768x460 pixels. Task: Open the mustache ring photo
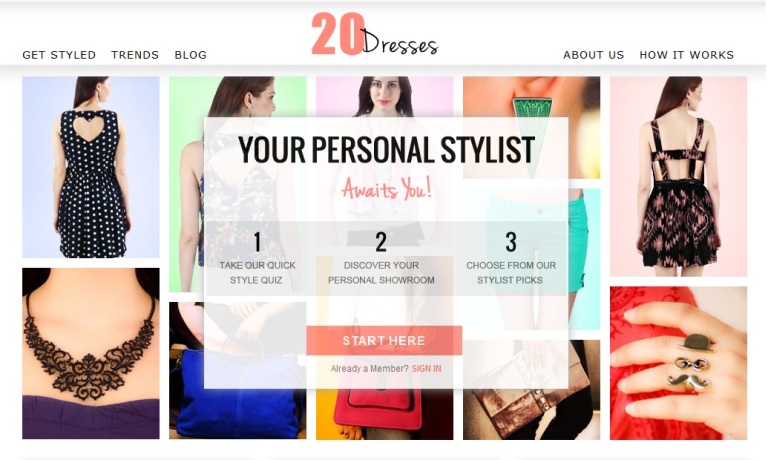pos(678,363)
